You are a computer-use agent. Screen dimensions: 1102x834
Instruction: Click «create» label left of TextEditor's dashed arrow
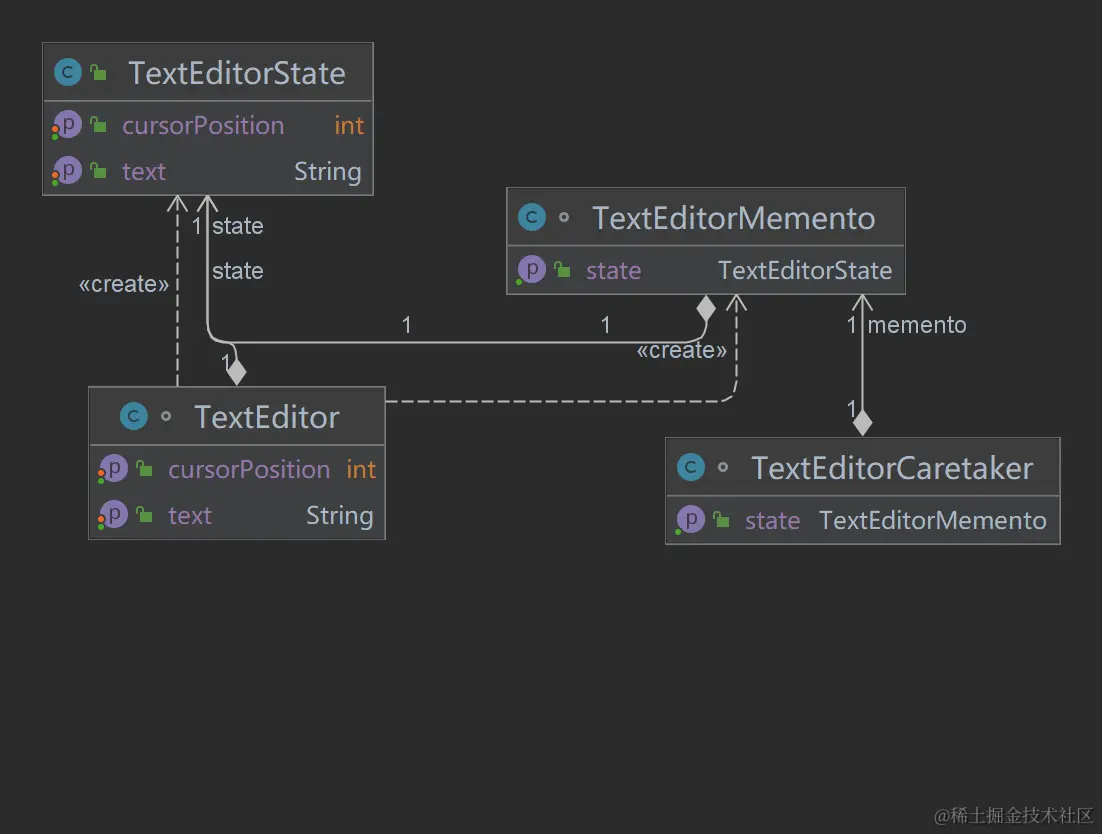[124, 284]
